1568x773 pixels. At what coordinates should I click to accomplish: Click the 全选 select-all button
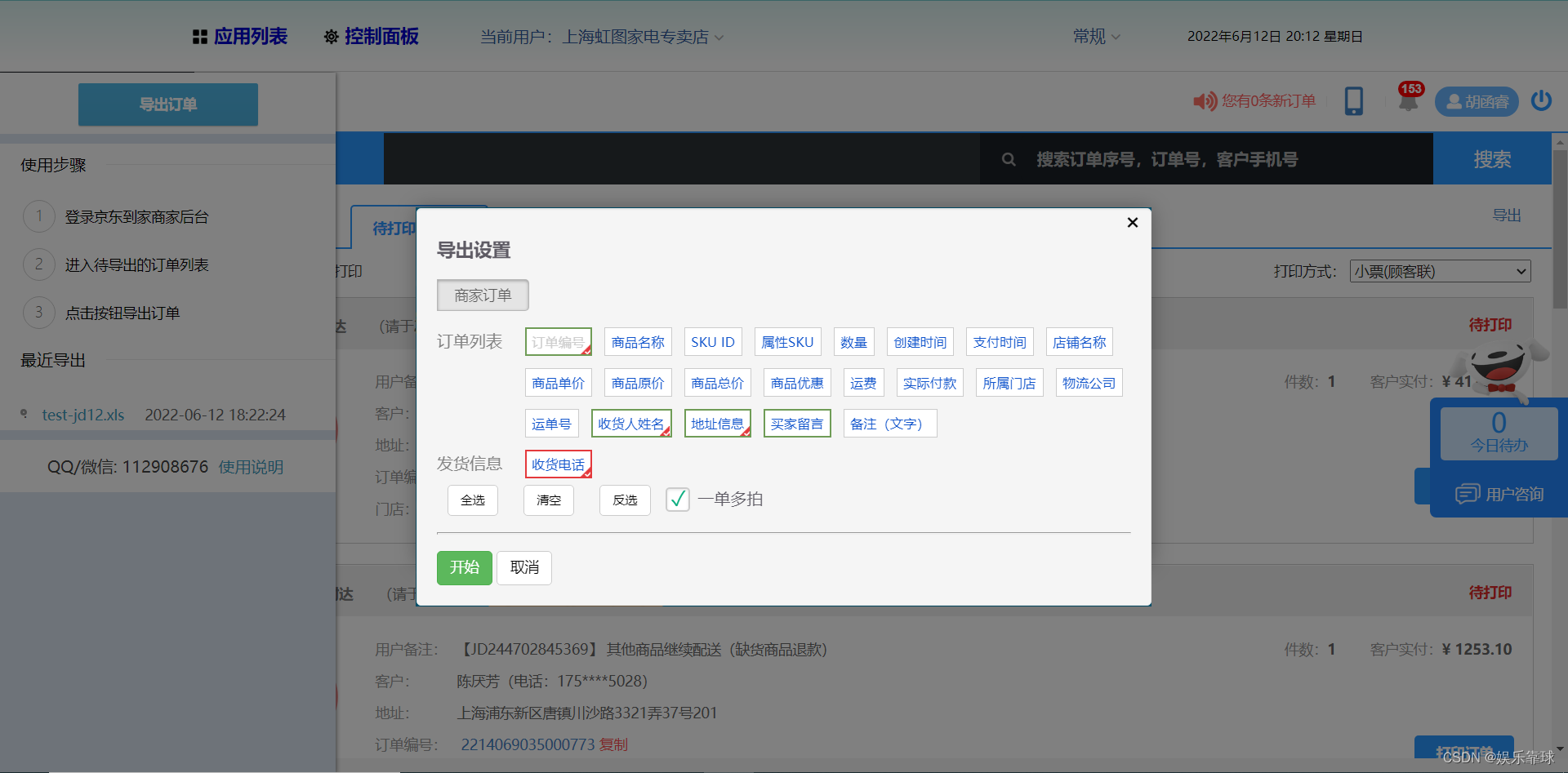pyautogui.click(x=472, y=500)
